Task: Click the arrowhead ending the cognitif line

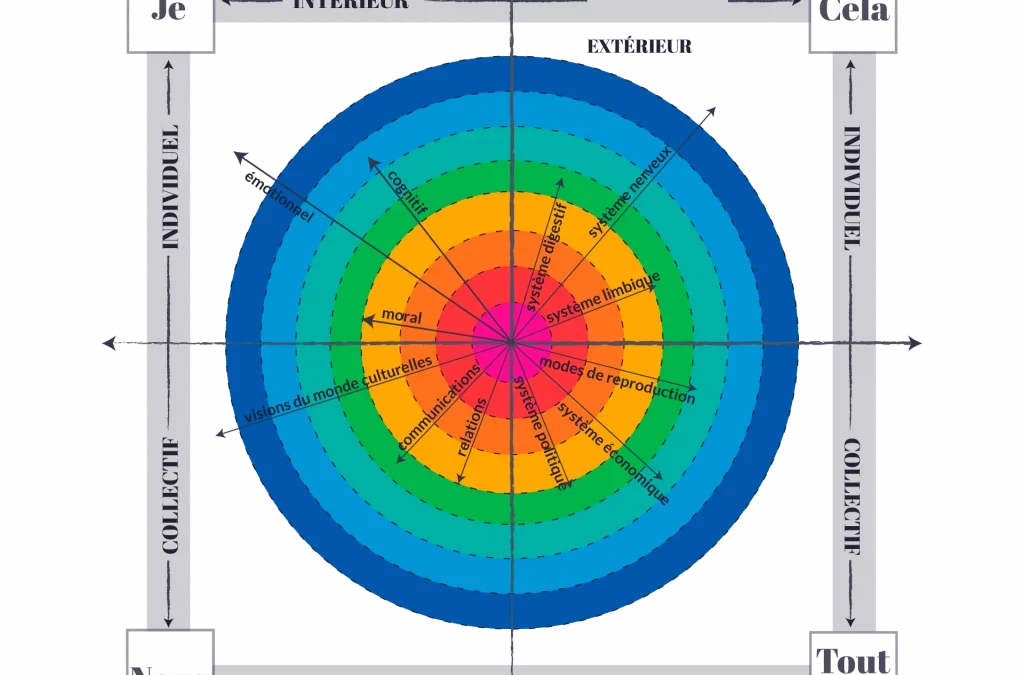Action: pyautogui.click(x=368, y=161)
